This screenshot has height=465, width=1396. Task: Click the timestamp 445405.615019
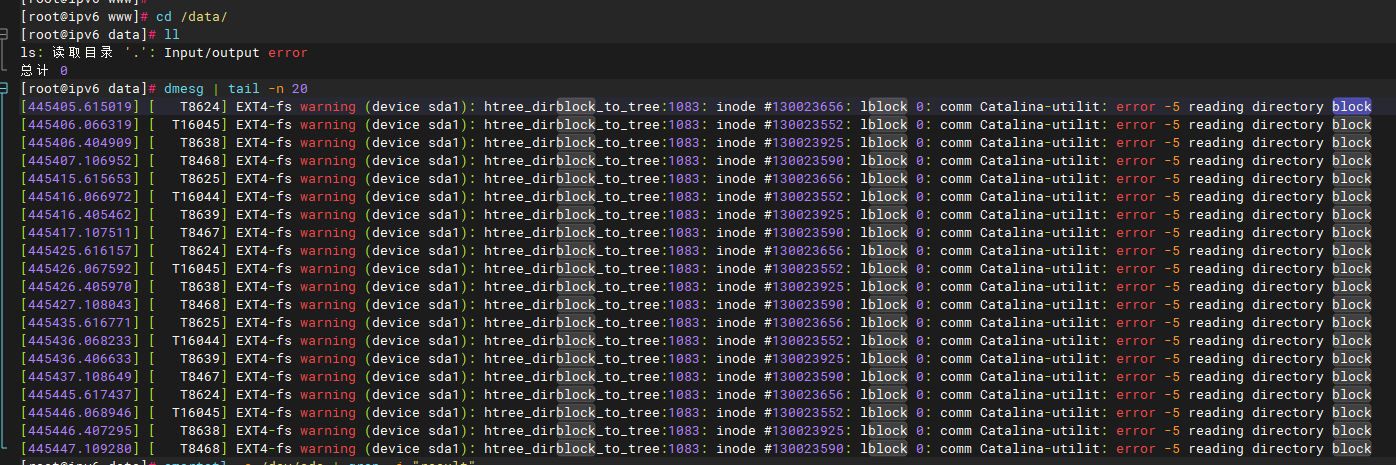pos(80,107)
